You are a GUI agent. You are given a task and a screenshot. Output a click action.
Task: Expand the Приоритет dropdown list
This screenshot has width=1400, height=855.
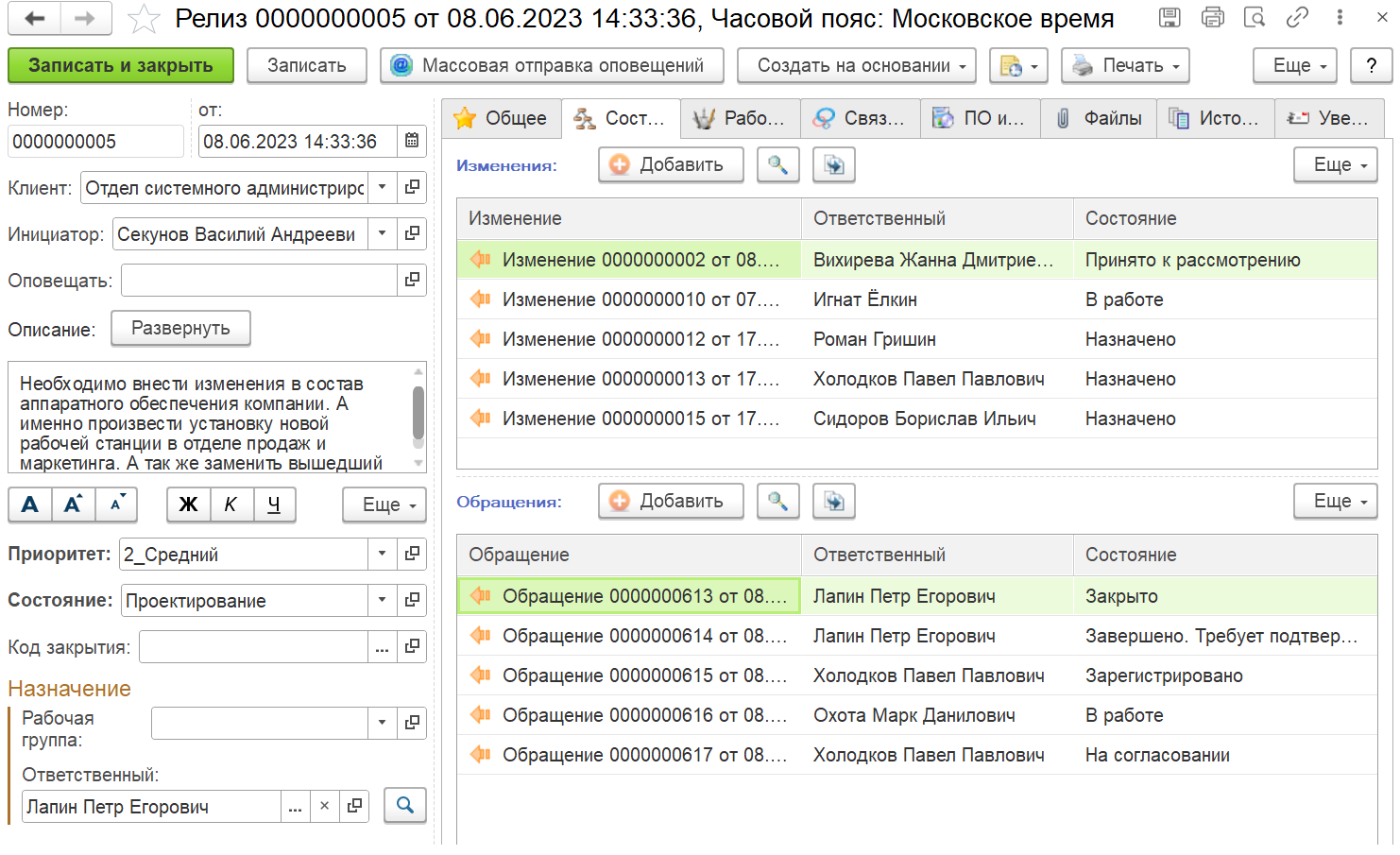click(382, 555)
